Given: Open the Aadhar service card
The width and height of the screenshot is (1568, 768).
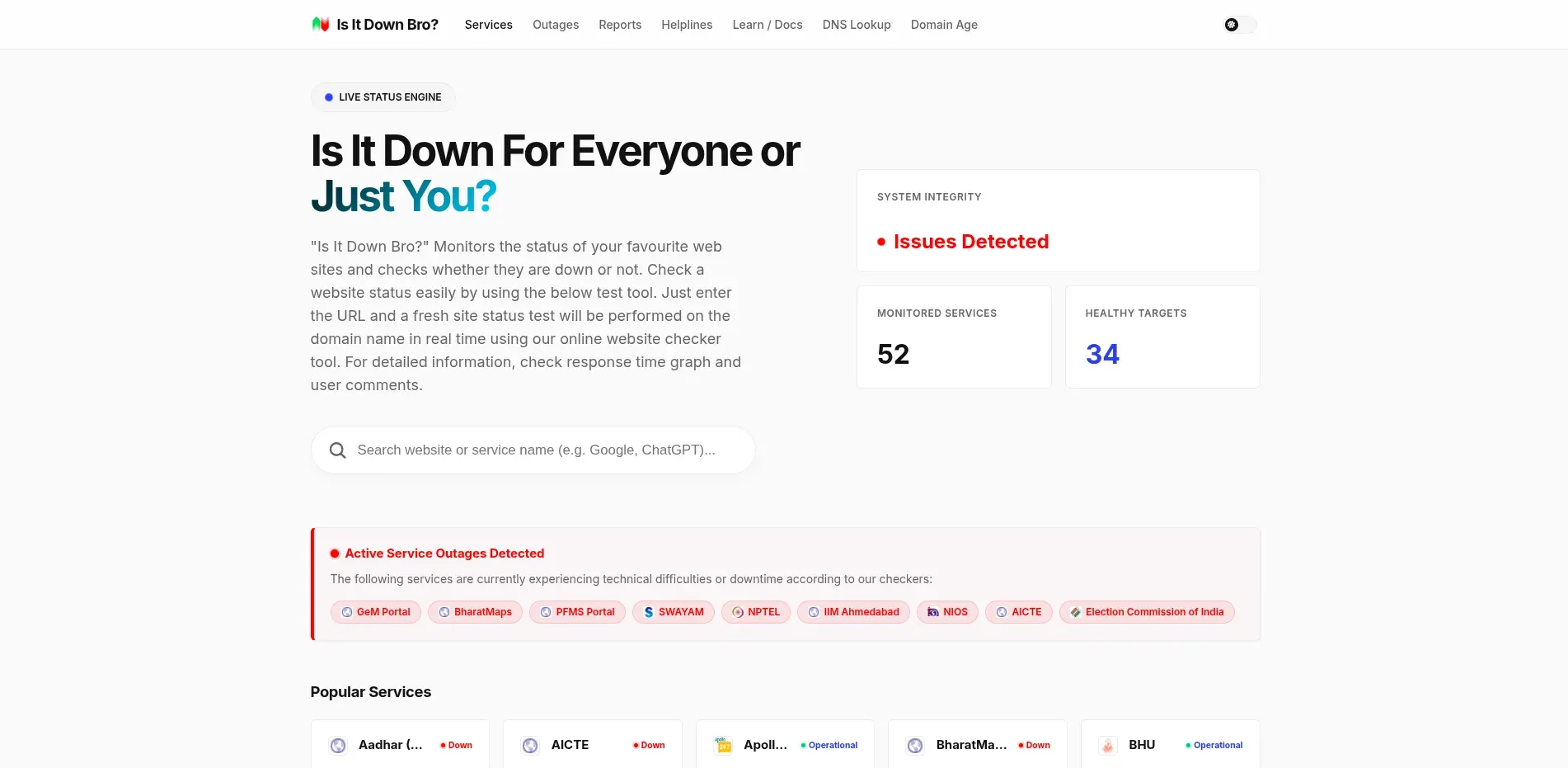Looking at the screenshot, I should 400,745.
